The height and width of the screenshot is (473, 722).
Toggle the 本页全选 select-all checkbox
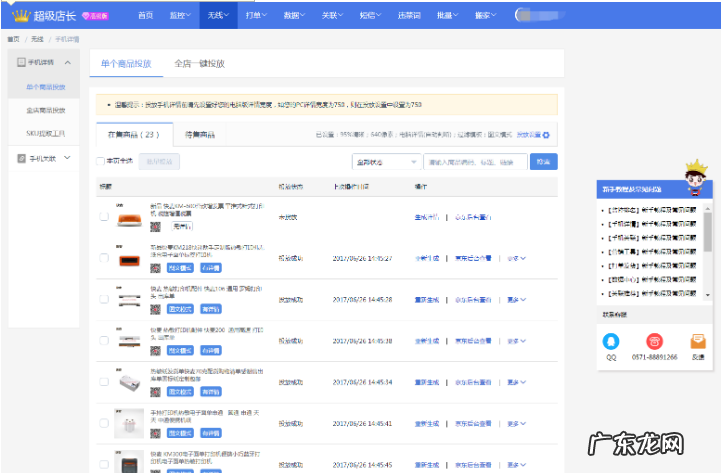(100, 161)
